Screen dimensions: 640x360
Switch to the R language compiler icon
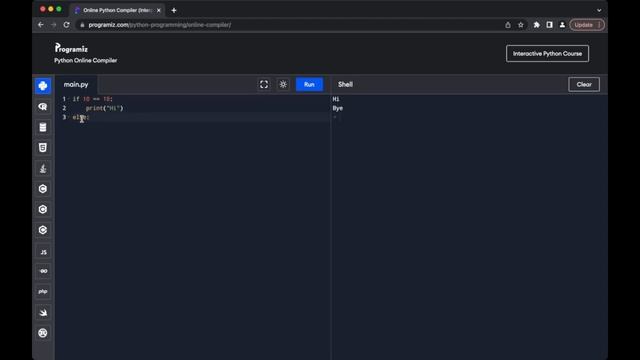[x=43, y=107]
